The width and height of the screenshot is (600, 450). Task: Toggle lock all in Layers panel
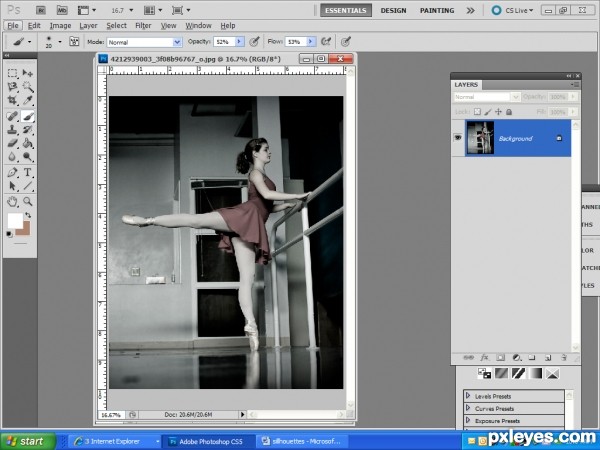click(x=509, y=112)
